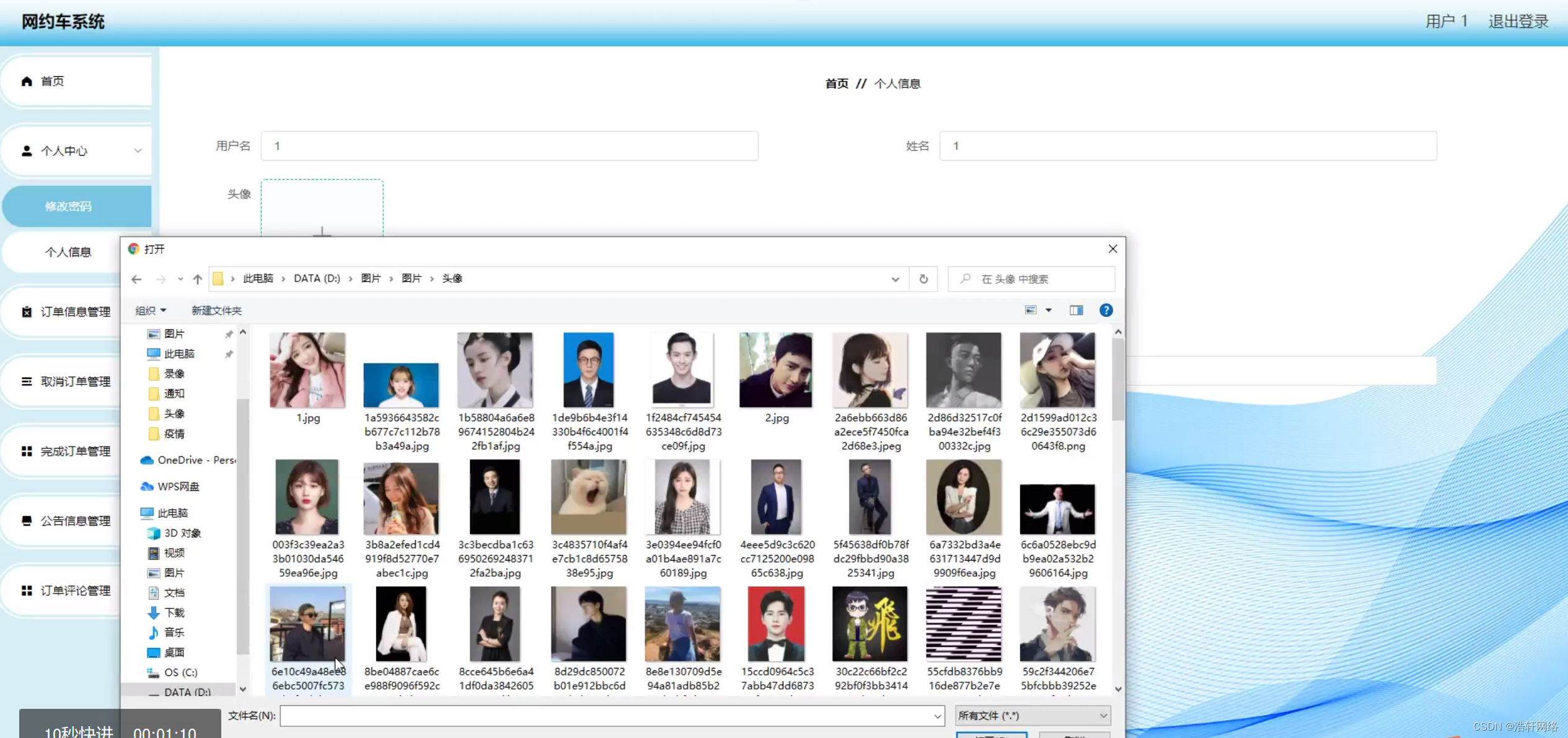
Task: Select 个人信息 in the sidebar menu
Action: pyautogui.click(x=69, y=252)
